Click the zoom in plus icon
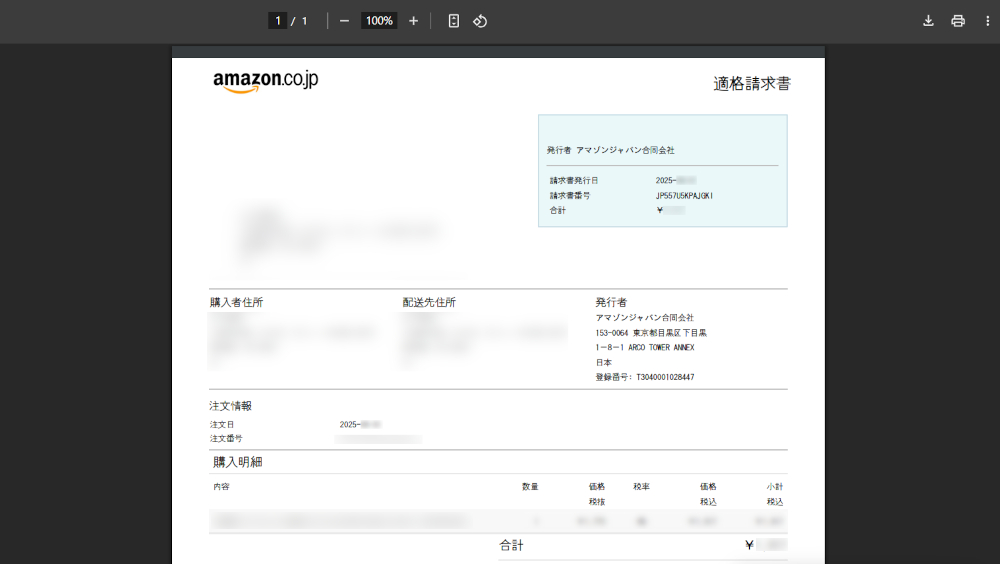Screen dimensions: 1000x564 pyautogui.click(x=413, y=21)
